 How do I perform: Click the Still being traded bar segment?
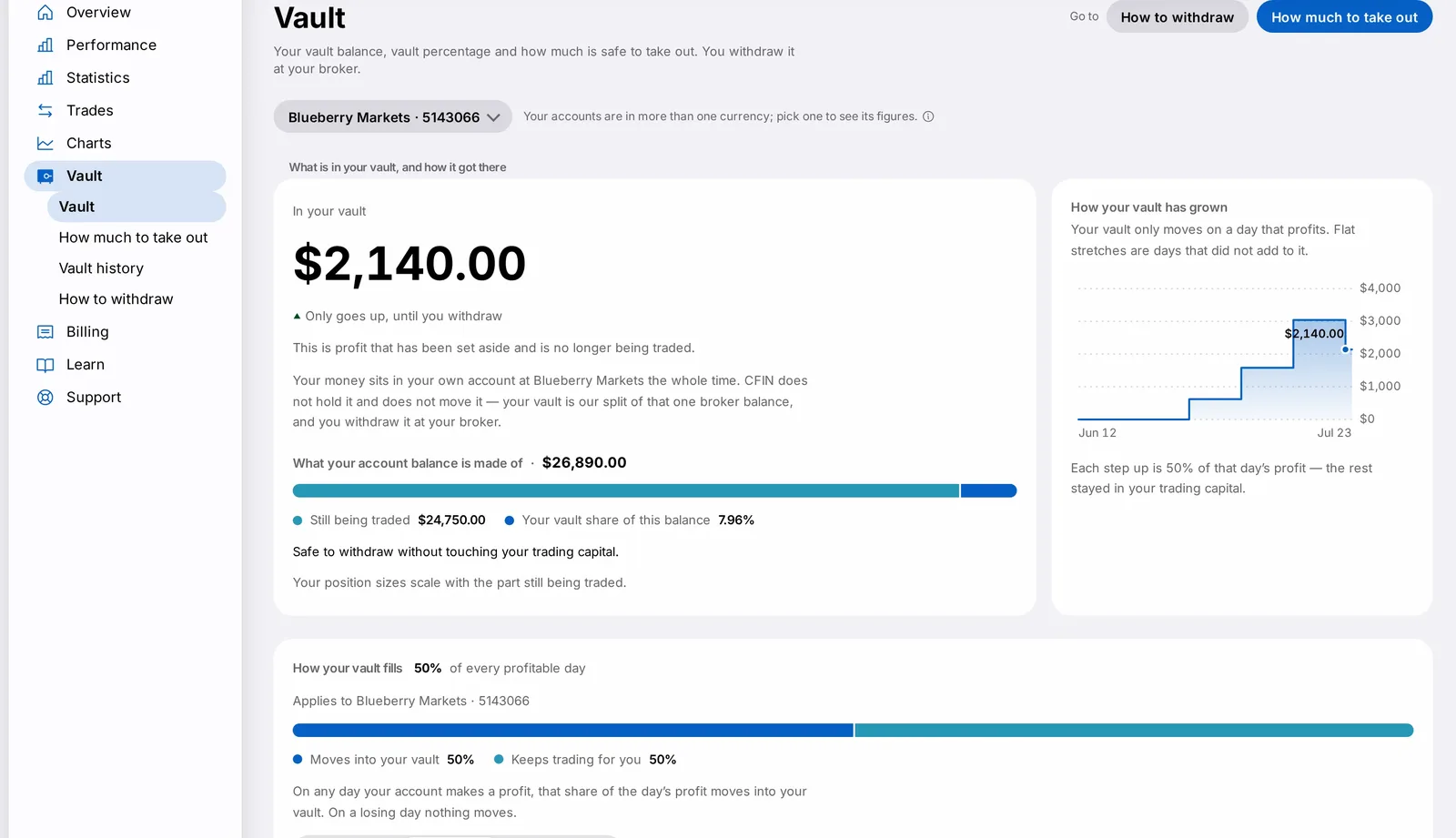click(626, 490)
